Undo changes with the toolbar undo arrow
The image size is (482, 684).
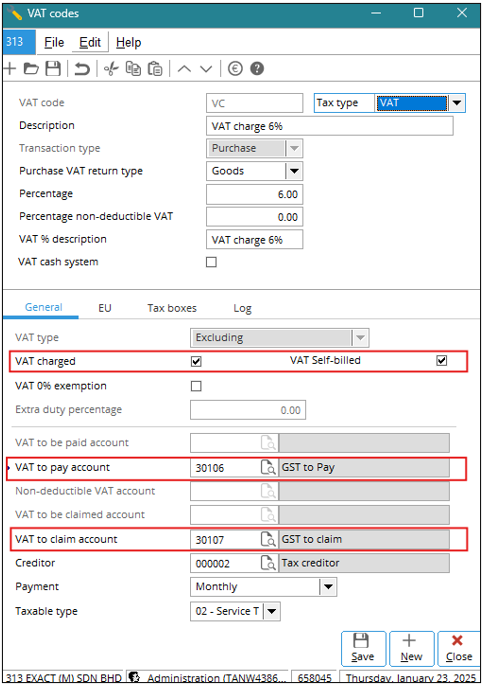pos(82,68)
